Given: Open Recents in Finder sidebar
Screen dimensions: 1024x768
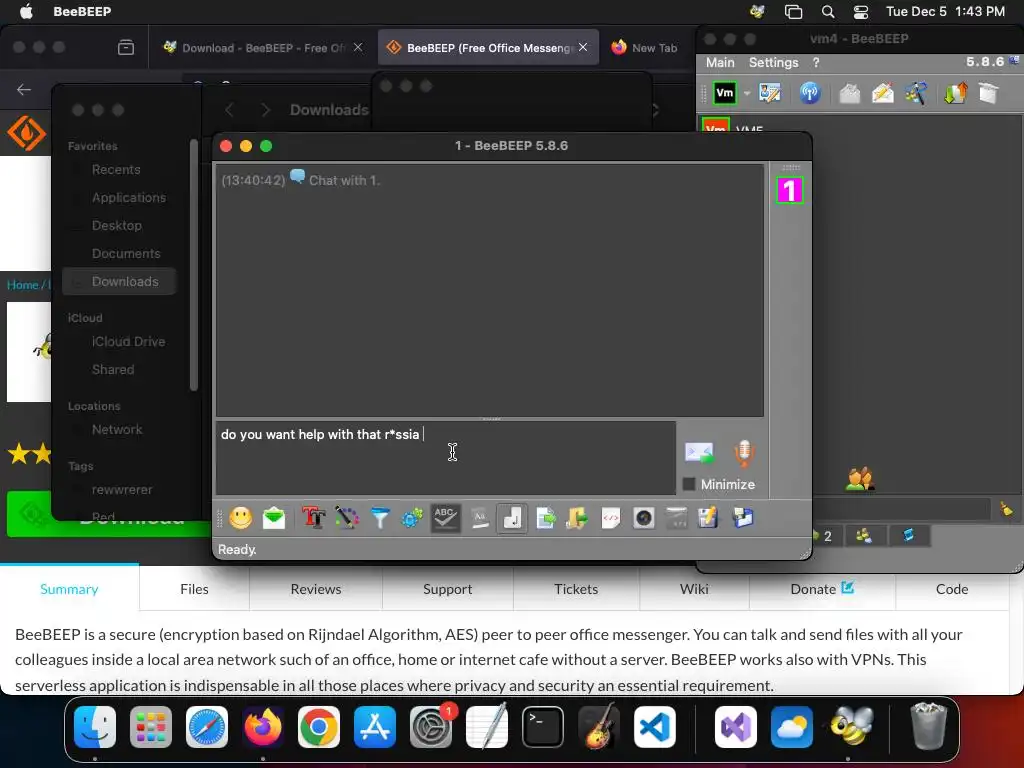Looking at the screenshot, I should [x=116, y=169].
